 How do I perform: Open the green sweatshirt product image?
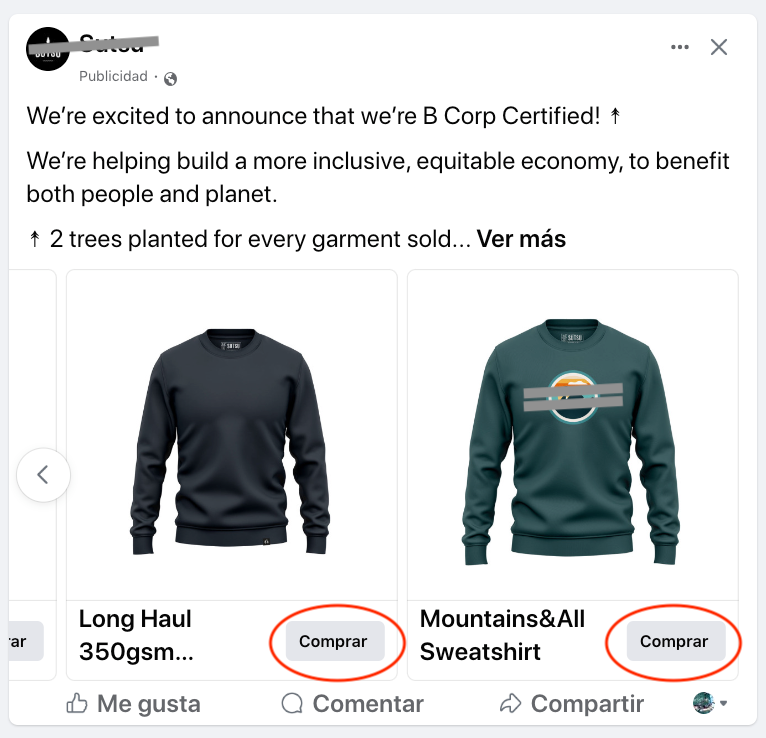tap(572, 435)
